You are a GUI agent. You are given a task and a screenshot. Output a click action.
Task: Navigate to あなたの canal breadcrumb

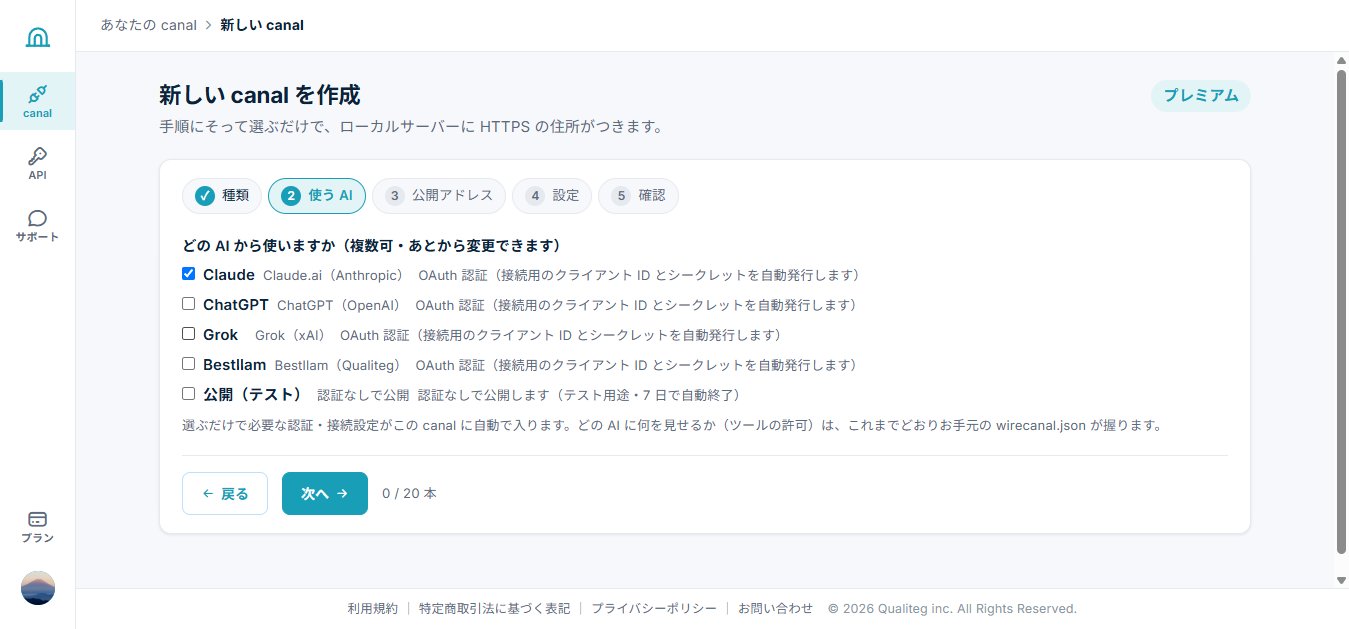(x=148, y=25)
